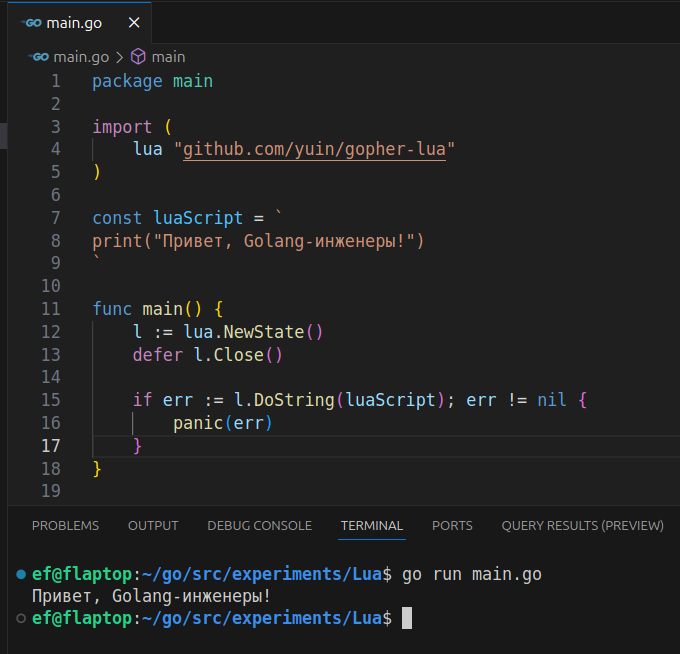Click yellow closing brace on line 18
The image size is (680, 654).
(x=97, y=469)
